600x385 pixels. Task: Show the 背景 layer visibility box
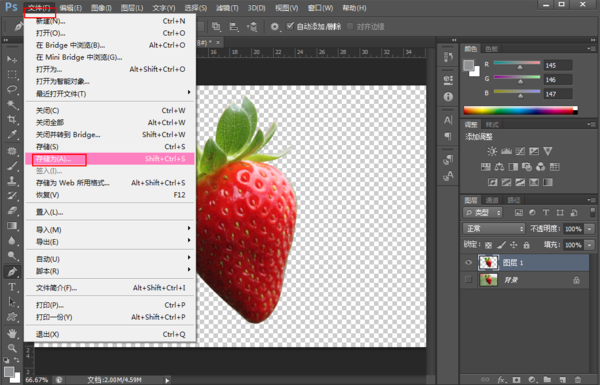pyautogui.click(x=468, y=280)
